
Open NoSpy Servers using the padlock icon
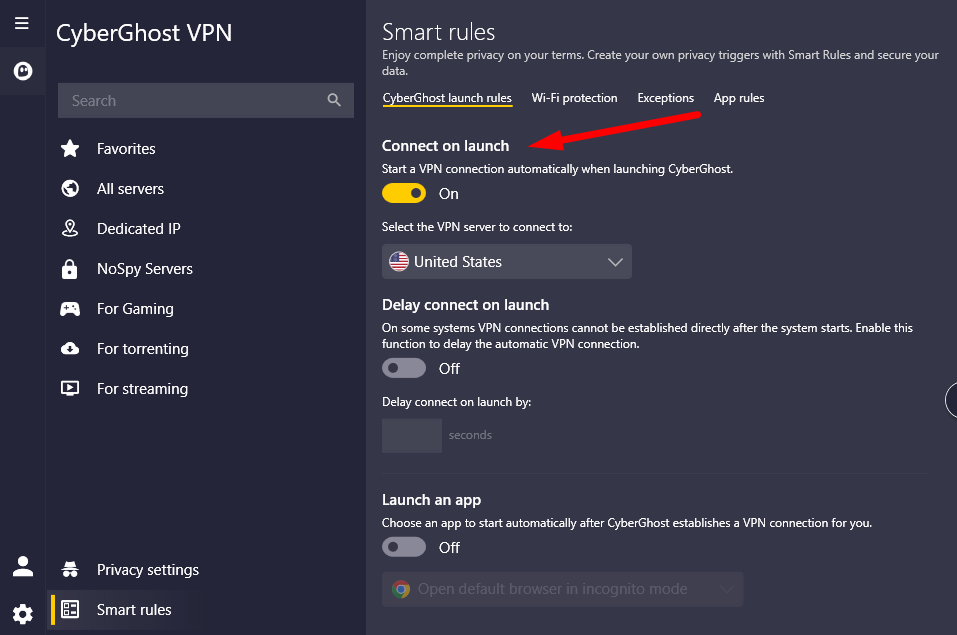[70, 268]
